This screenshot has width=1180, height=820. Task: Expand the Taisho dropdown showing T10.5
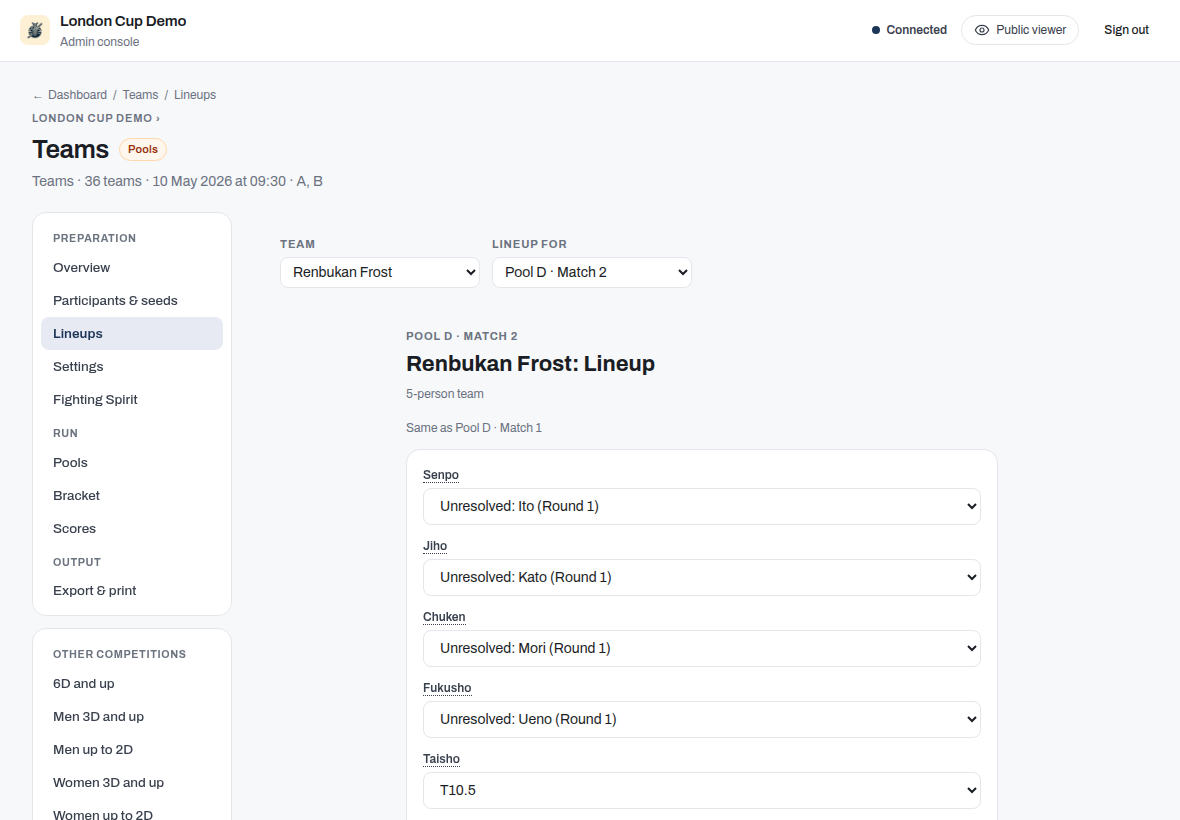(701, 790)
